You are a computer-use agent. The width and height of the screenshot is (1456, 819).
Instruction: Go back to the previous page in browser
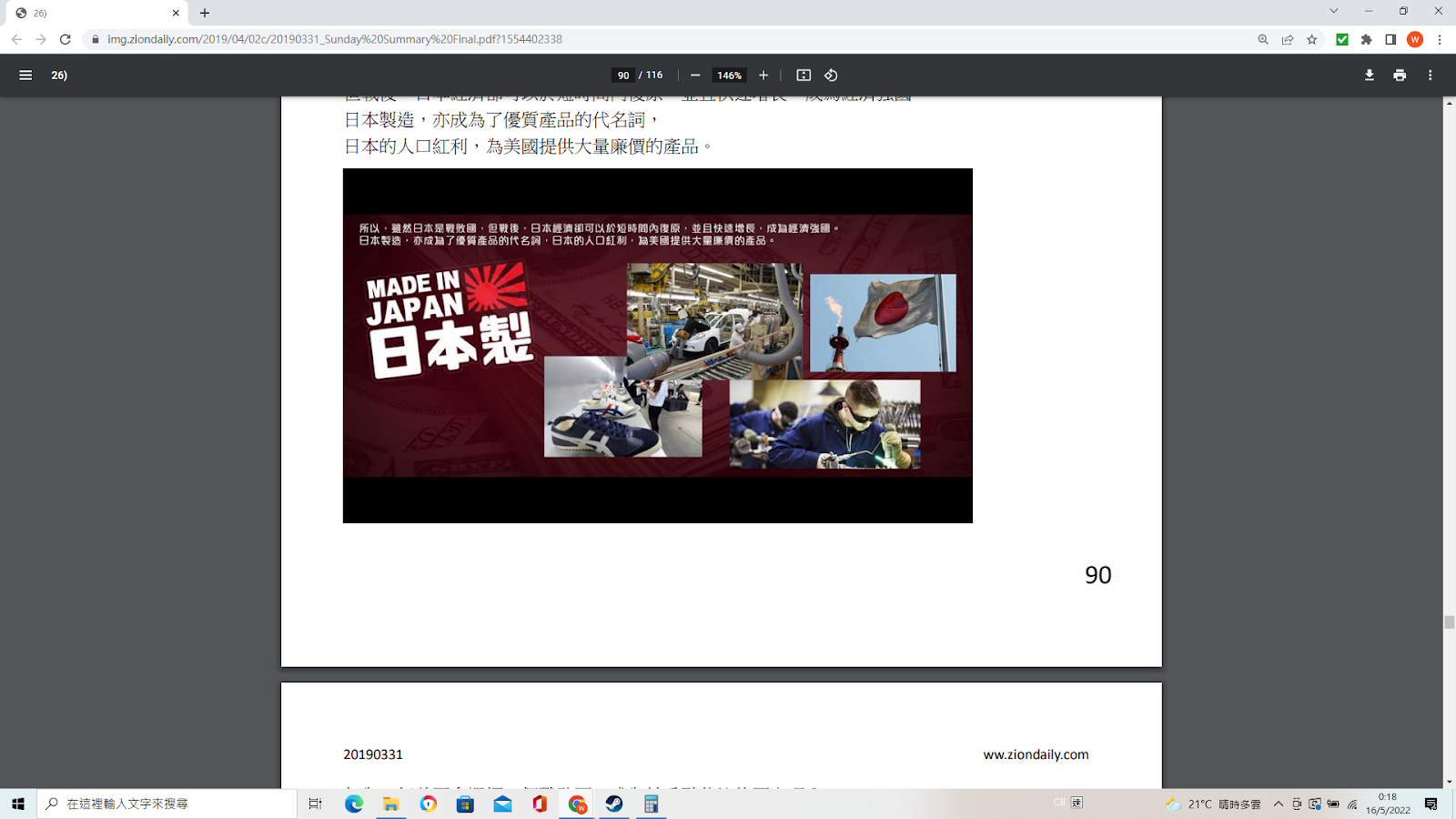coord(16,39)
